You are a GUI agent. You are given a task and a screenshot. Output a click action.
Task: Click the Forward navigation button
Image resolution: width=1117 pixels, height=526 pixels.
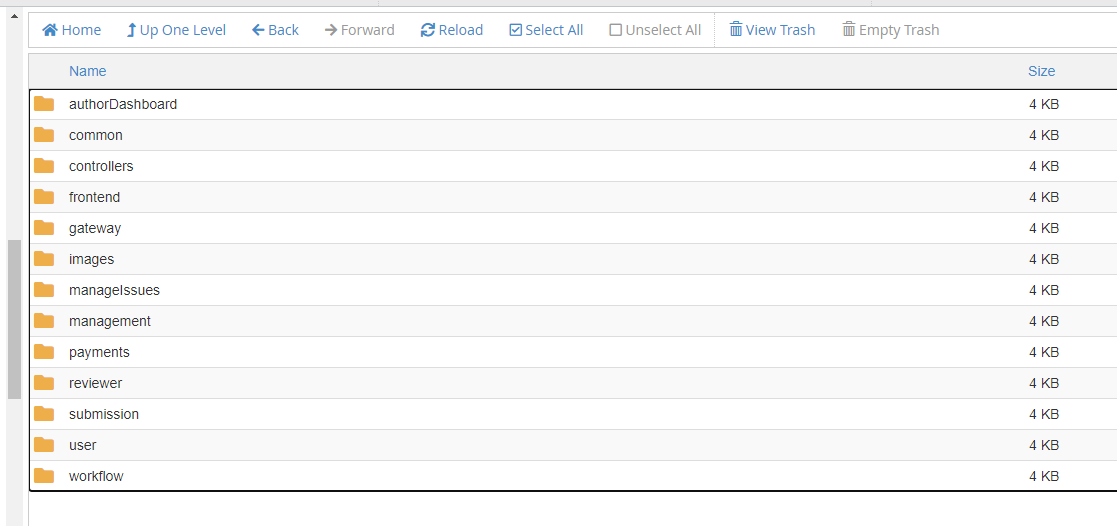360,30
